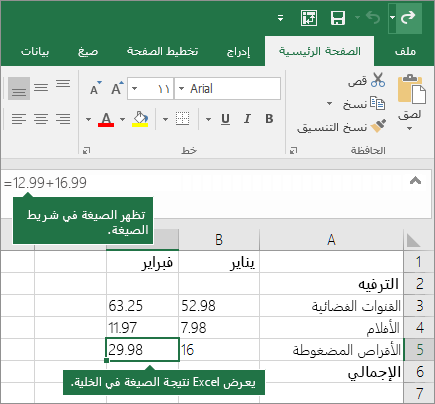Viewport: 435px width, 404px height.
Task: Click cell with value 7.98
Action: [219, 328]
